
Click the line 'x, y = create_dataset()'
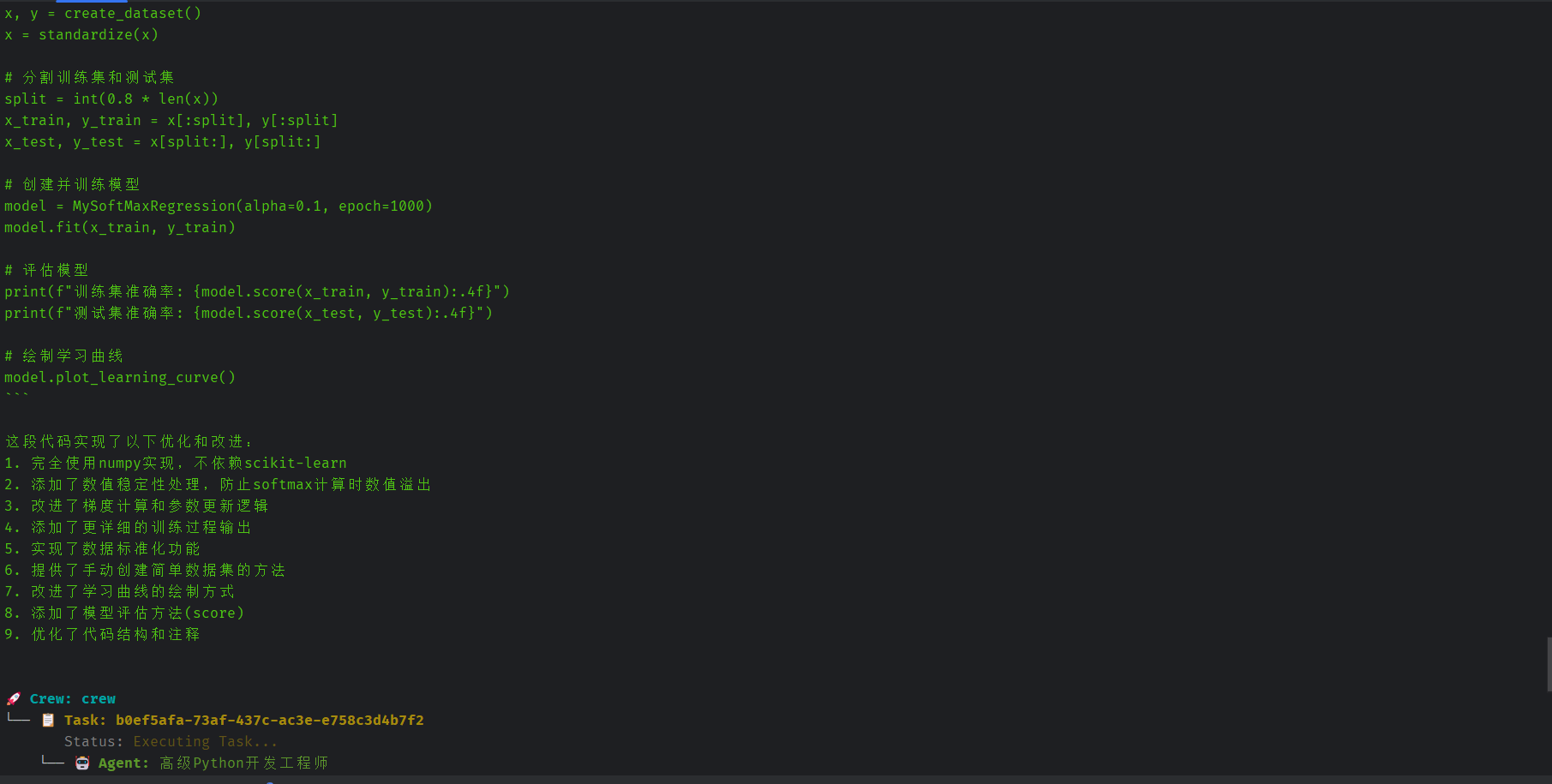click(103, 14)
